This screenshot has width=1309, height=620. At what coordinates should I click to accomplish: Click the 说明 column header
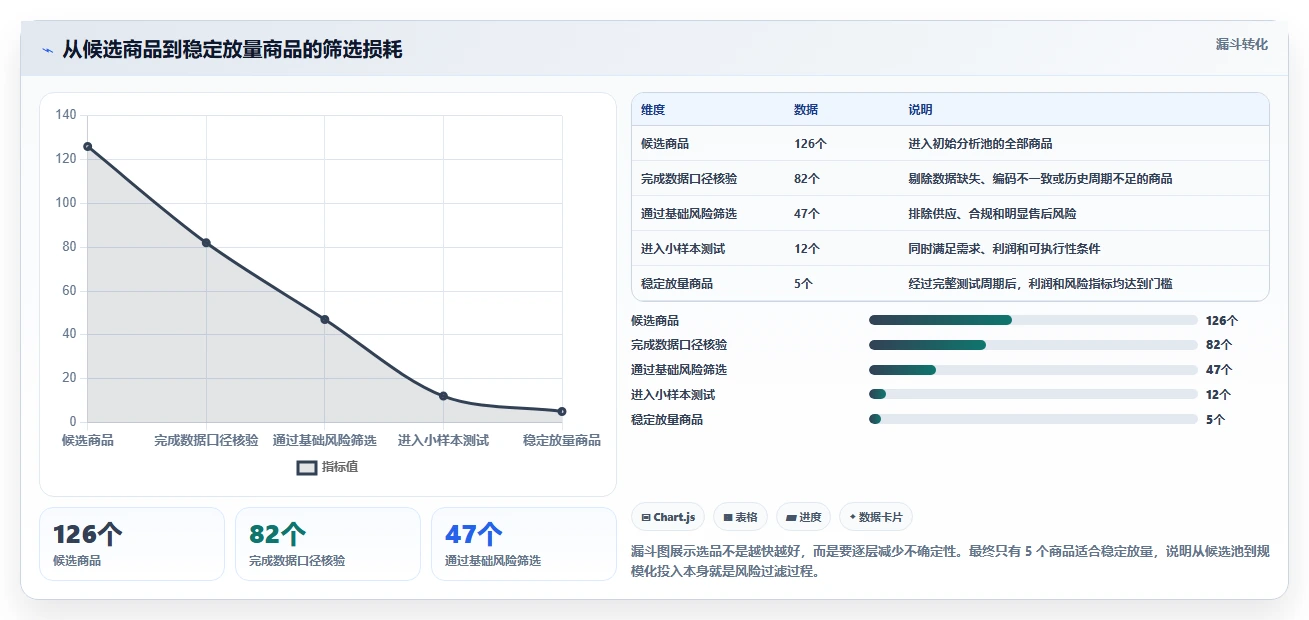[920, 109]
